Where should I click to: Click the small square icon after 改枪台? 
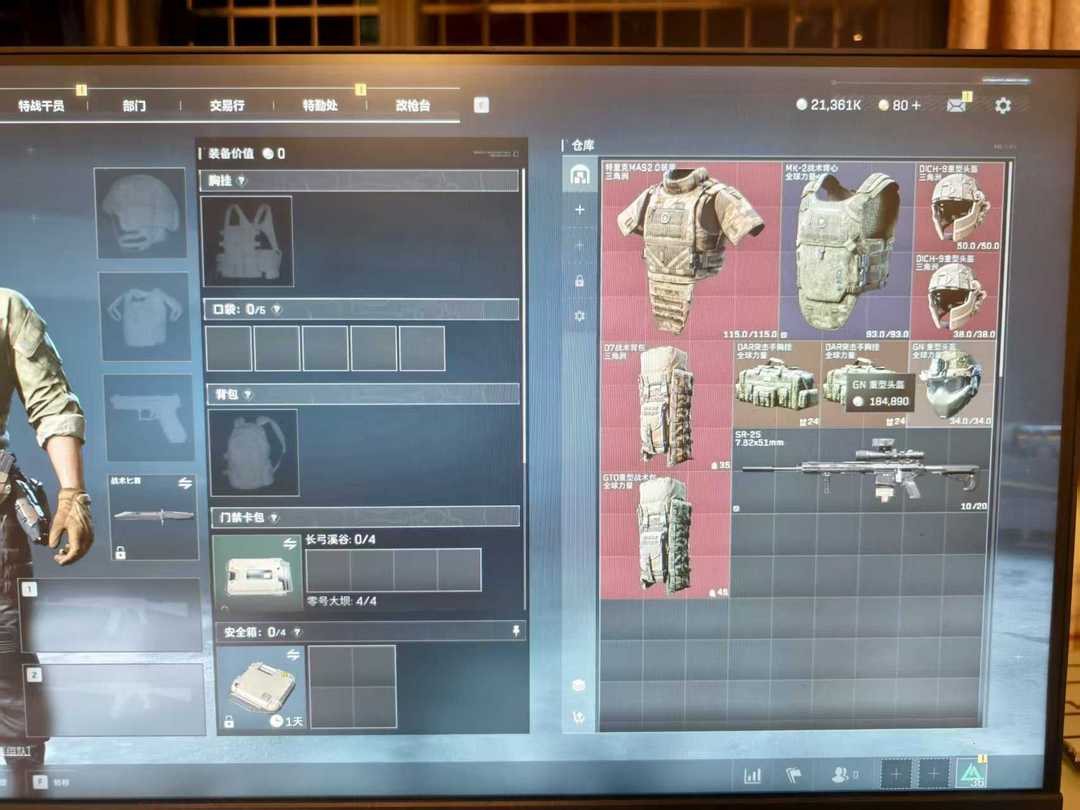pos(481,105)
